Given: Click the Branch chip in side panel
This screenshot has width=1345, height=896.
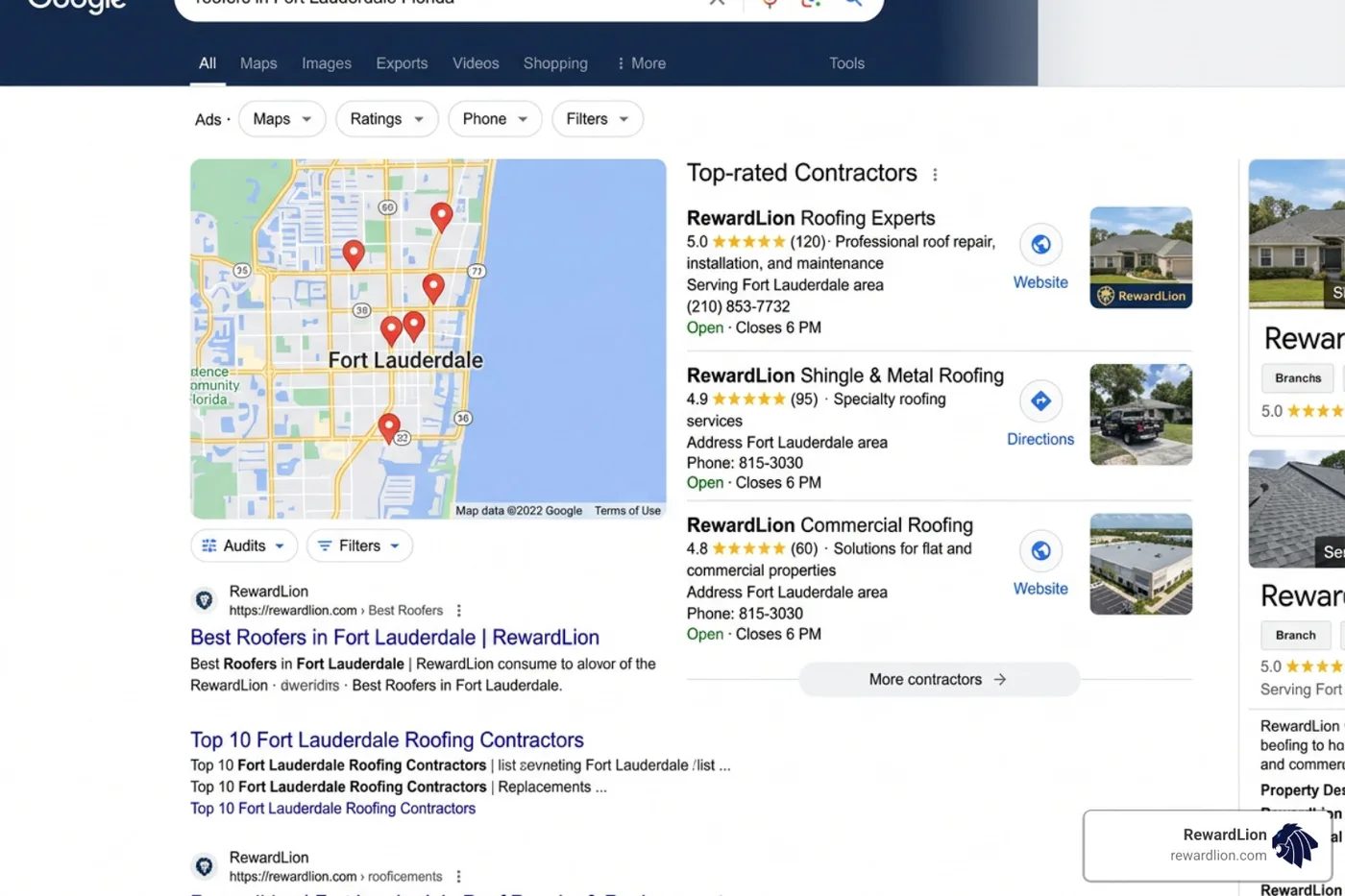Looking at the screenshot, I should (1295, 636).
